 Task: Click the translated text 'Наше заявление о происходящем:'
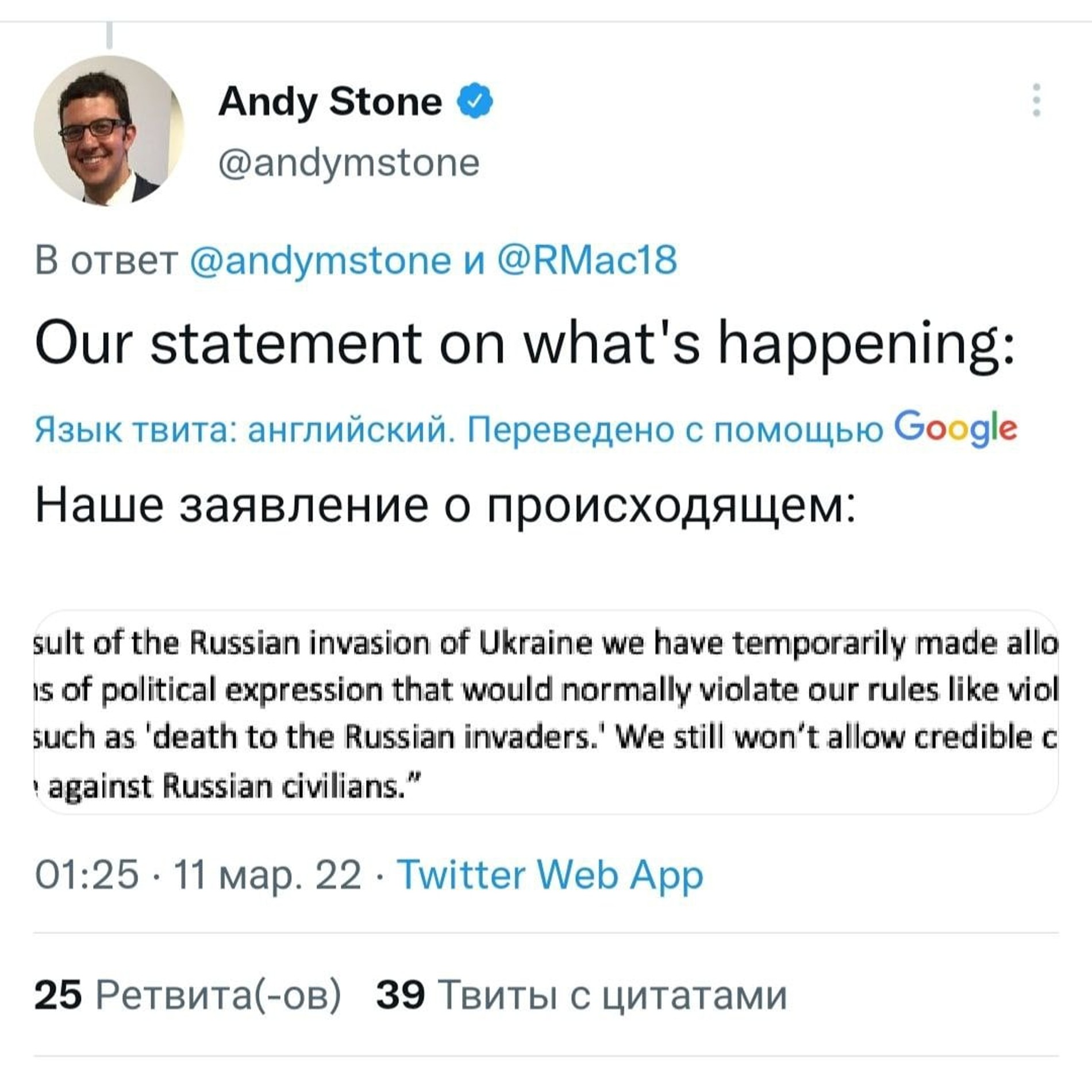coord(445,505)
